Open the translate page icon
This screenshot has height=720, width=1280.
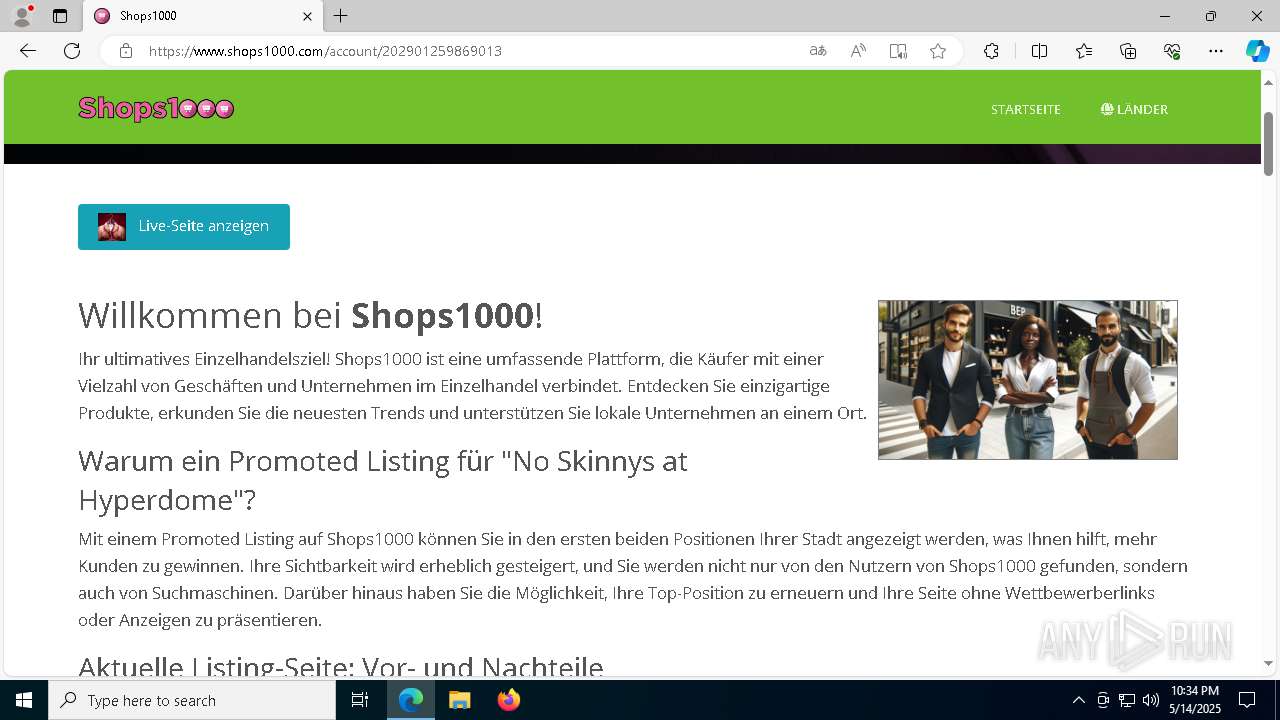(818, 51)
